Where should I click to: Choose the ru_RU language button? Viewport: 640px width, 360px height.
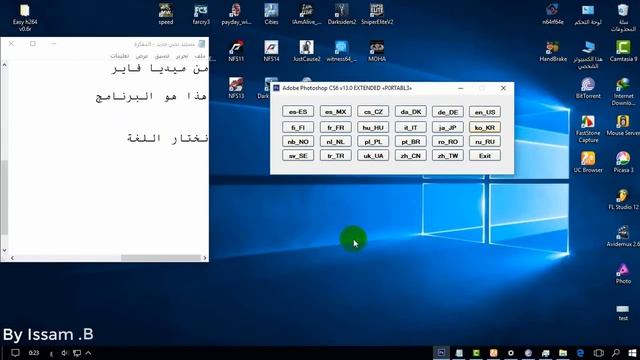tap(485, 142)
